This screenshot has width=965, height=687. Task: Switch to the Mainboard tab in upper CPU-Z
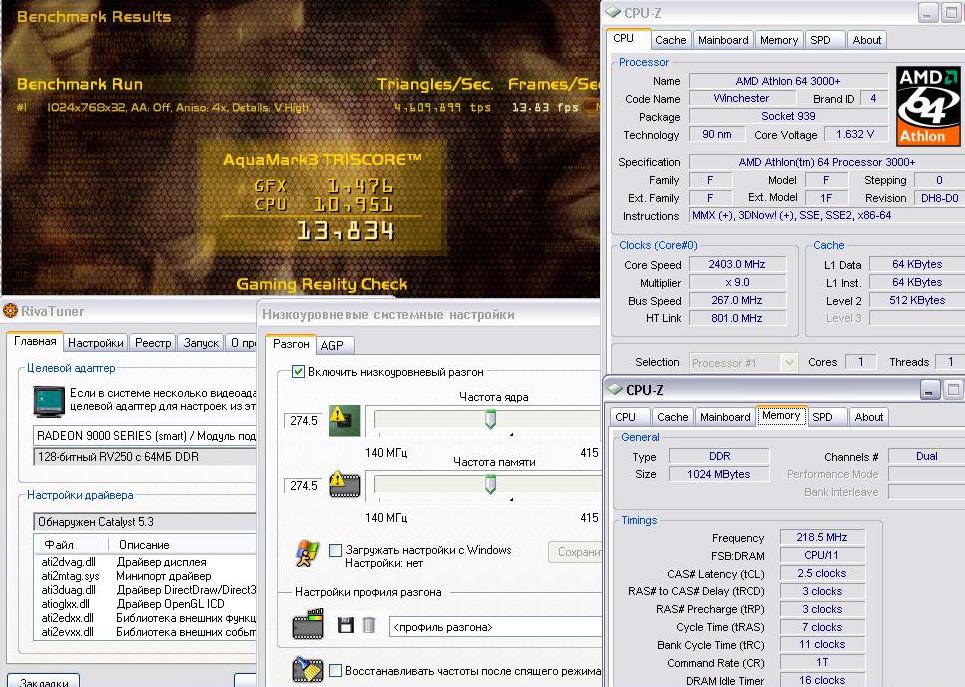point(723,40)
